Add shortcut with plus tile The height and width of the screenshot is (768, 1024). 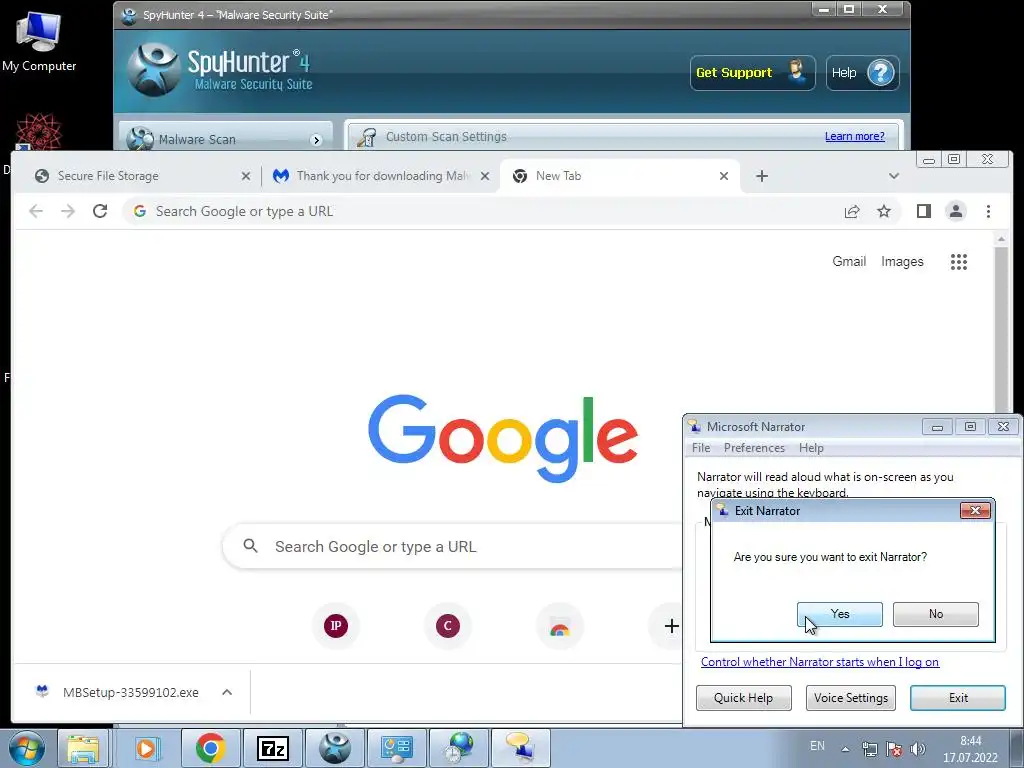click(671, 626)
